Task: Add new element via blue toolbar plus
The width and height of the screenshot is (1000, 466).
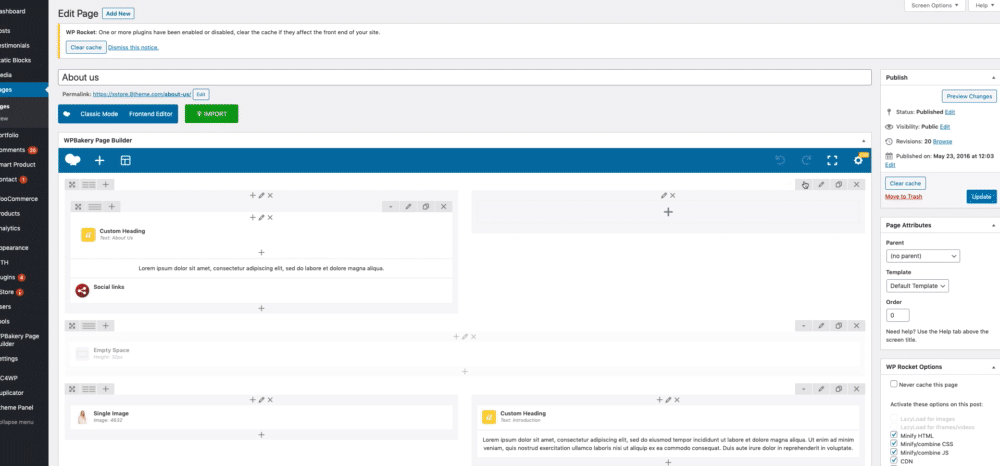Action: [99, 161]
